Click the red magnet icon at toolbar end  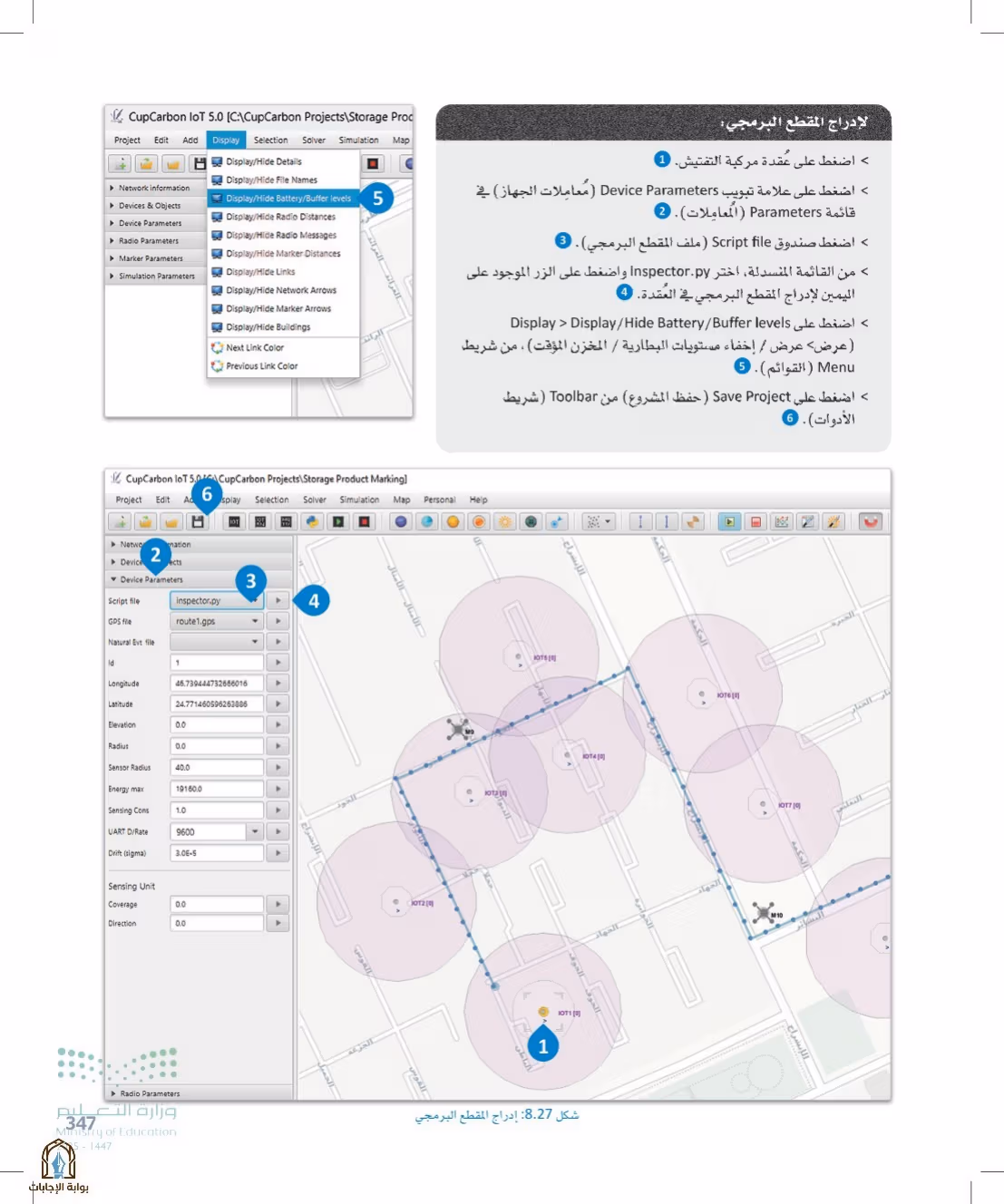click(x=871, y=521)
